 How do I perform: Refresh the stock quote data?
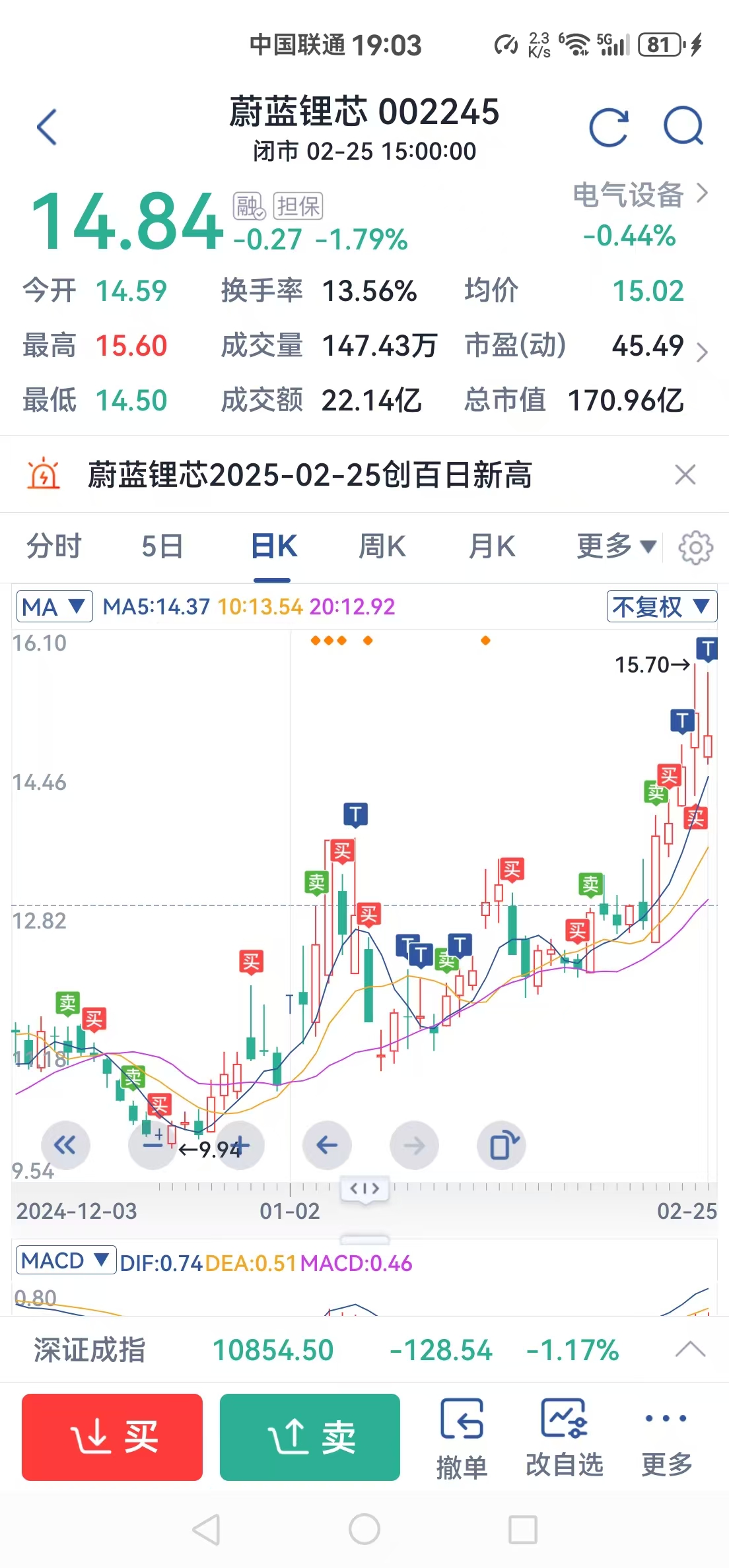pyautogui.click(x=608, y=127)
